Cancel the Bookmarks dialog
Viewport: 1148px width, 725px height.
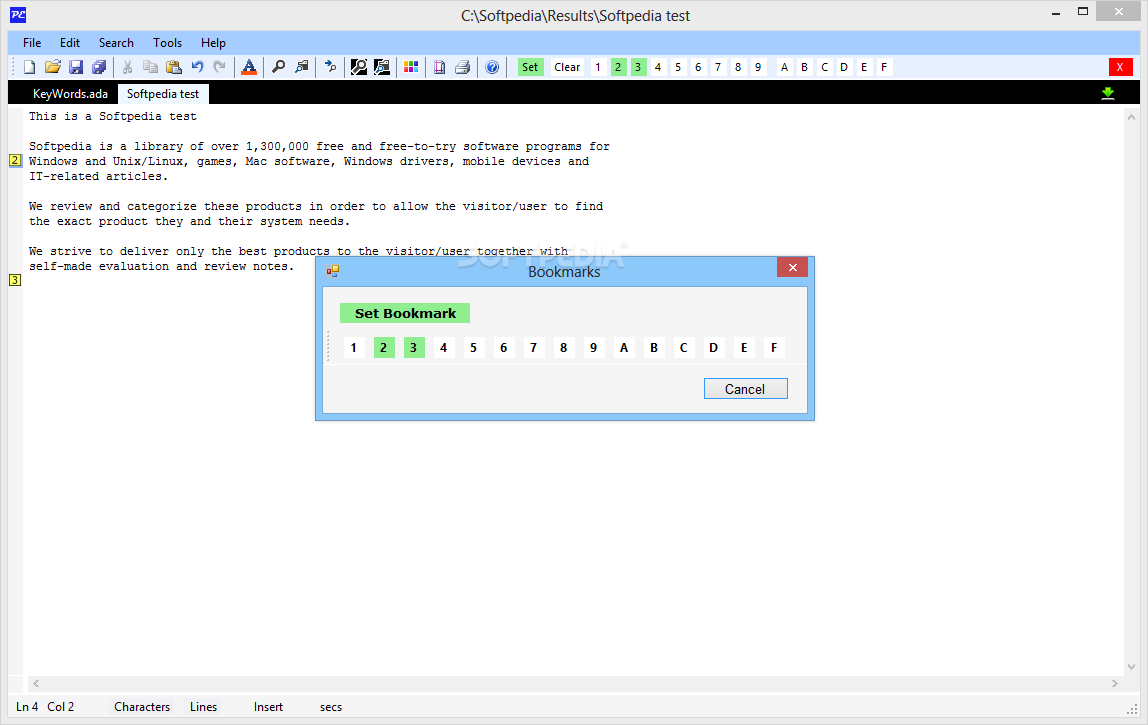coord(745,389)
